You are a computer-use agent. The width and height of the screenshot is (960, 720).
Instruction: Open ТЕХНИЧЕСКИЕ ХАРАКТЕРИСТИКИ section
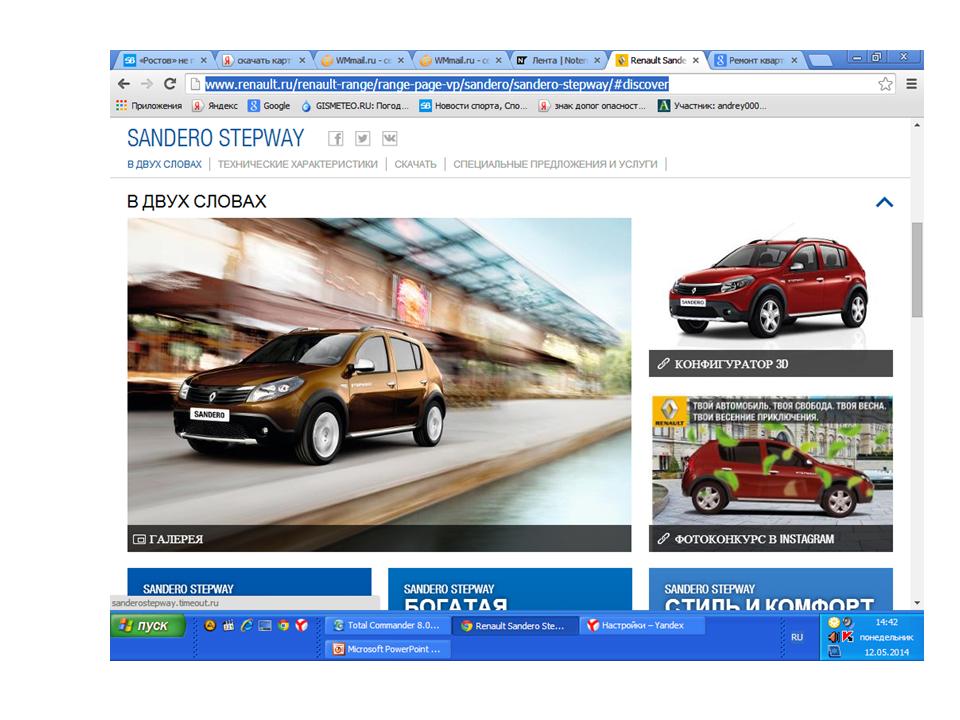coord(298,164)
